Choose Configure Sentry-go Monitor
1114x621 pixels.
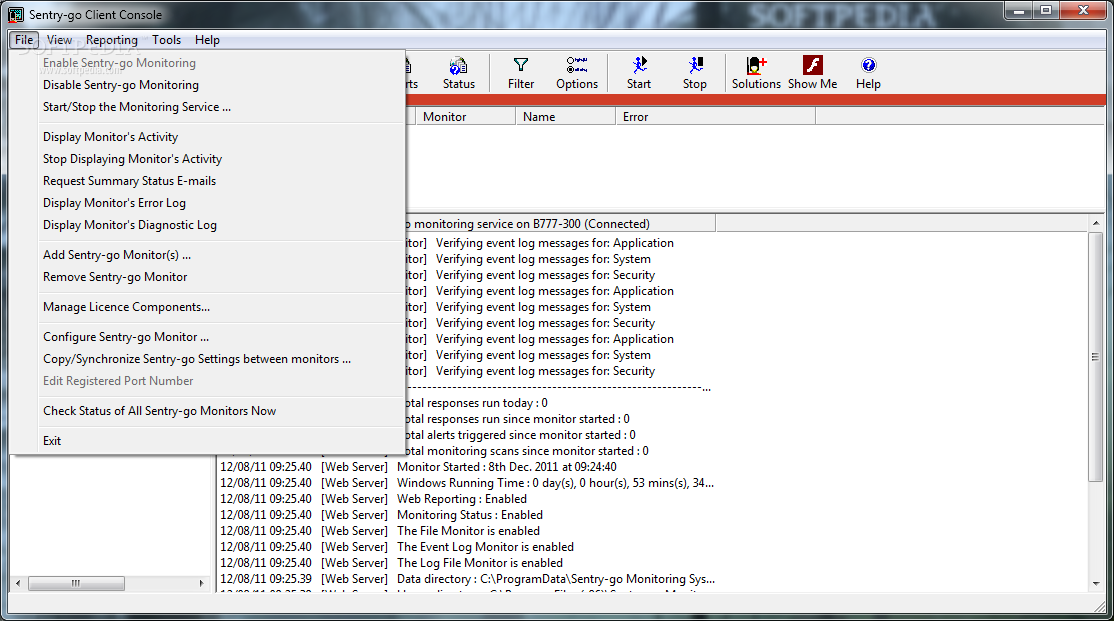207,336
